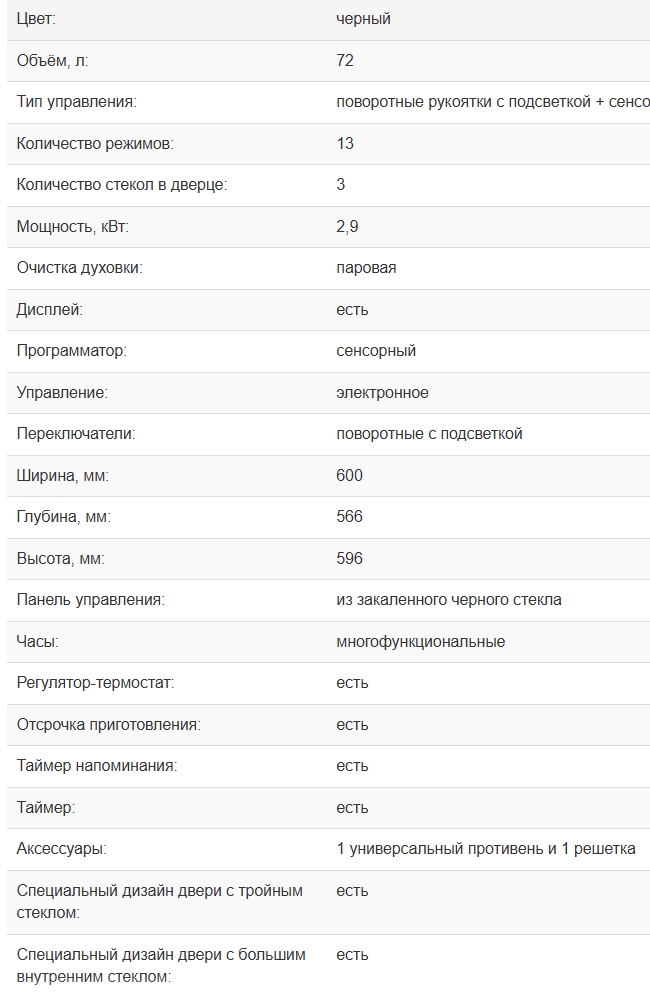Click the "Таймер напоминания:" label
This screenshot has height=1004, width=650.
pos(96,766)
